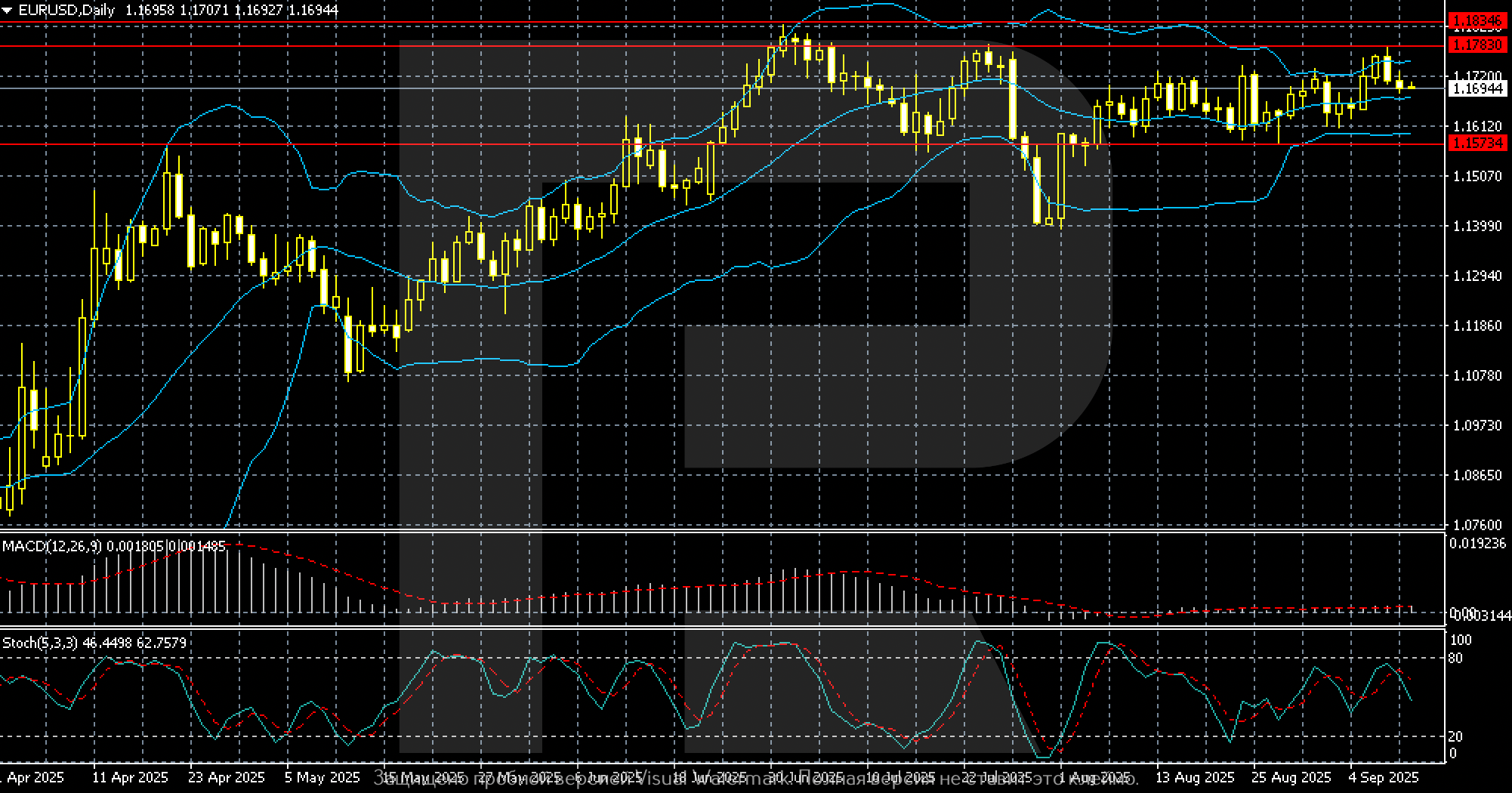Image resolution: width=1512 pixels, height=793 pixels.
Task: Click the 1.10780 price axis value
Action: click(x=1477, y=375)
